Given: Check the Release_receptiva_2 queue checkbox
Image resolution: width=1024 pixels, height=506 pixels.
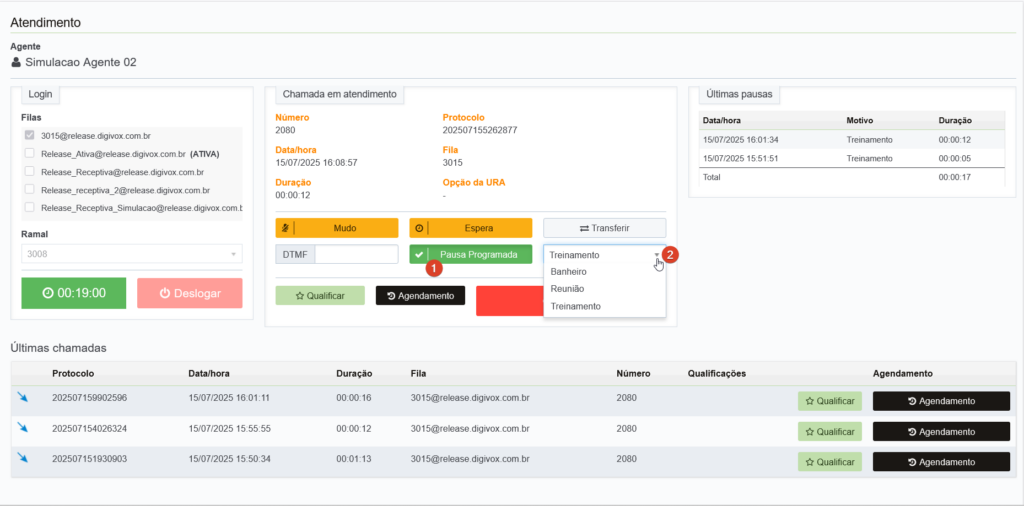Looking at the screenshot, I should (29, 189).
